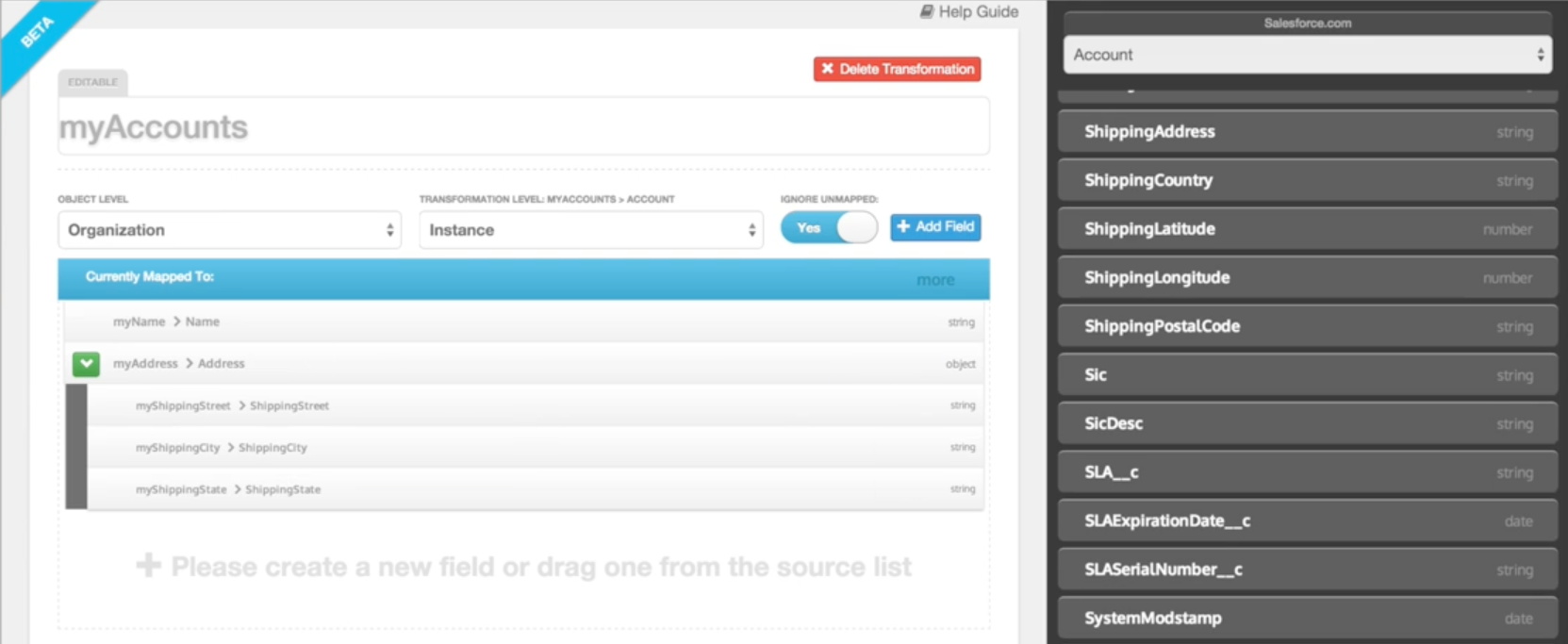This screenshot has height=644, width=1568.
Task: Select the SLASerialNumber__c source field
Action: [1307, 570]
